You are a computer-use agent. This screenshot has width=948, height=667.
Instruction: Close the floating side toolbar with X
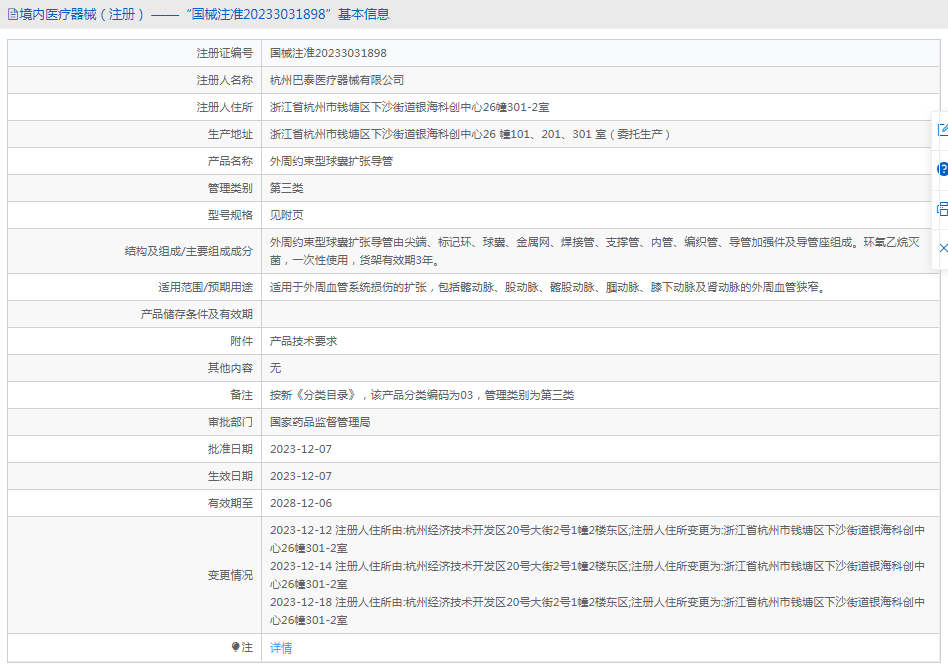(943, 248)
